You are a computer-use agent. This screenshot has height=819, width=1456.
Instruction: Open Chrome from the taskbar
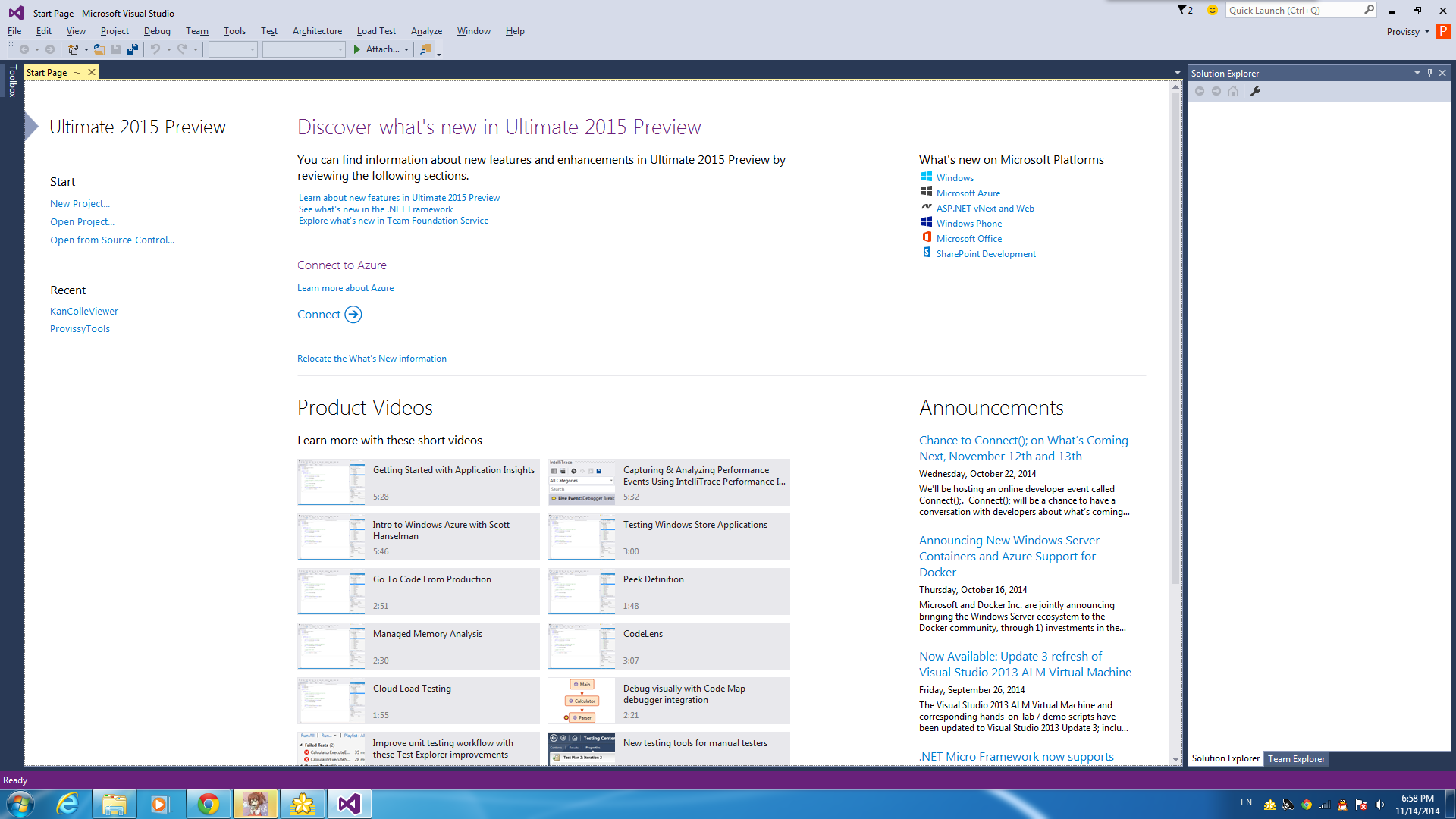(x=209, y=804)
